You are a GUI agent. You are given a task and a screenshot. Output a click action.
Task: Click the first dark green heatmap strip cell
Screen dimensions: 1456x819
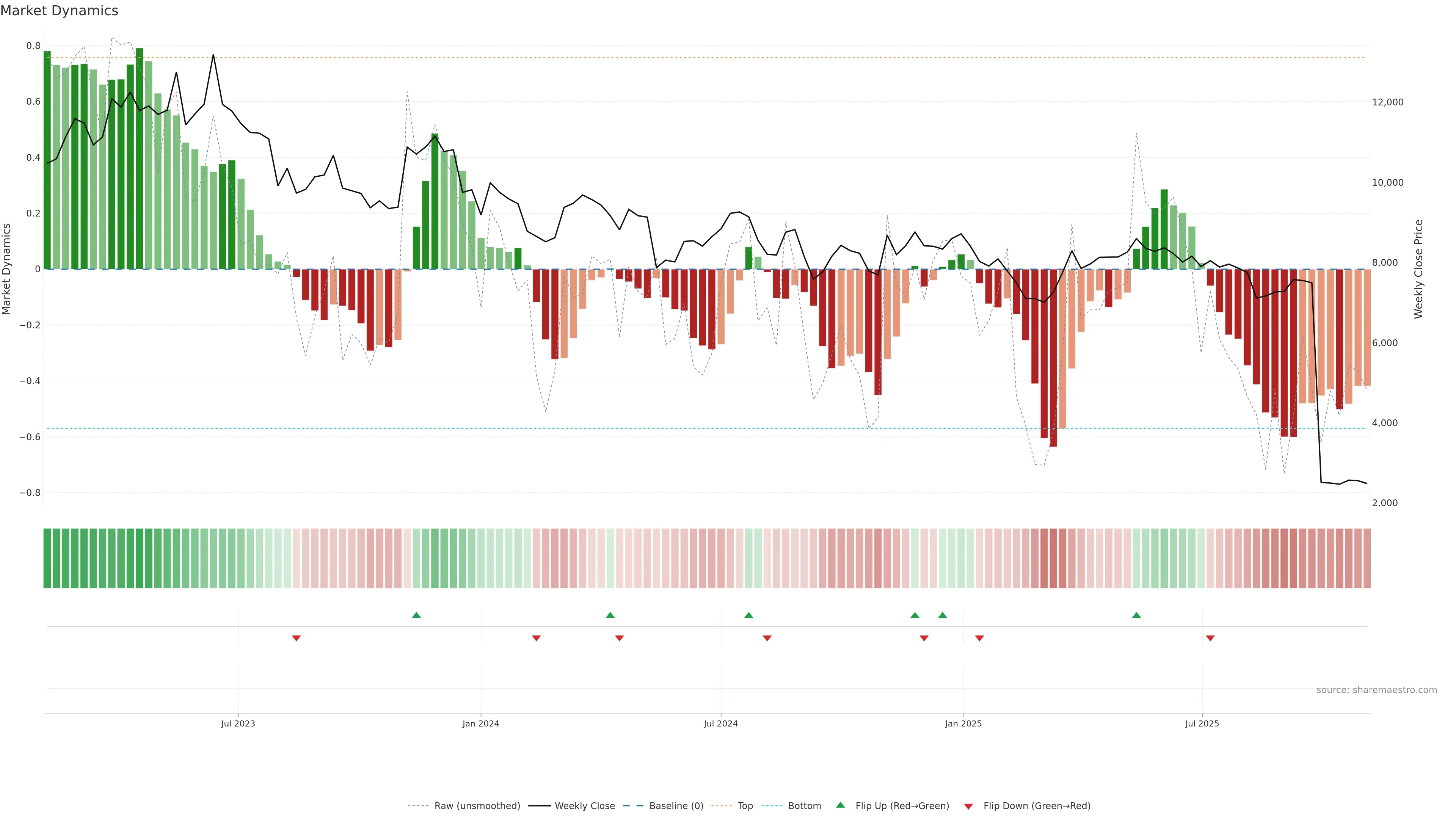pyautogui.click(x=47, y=559)
